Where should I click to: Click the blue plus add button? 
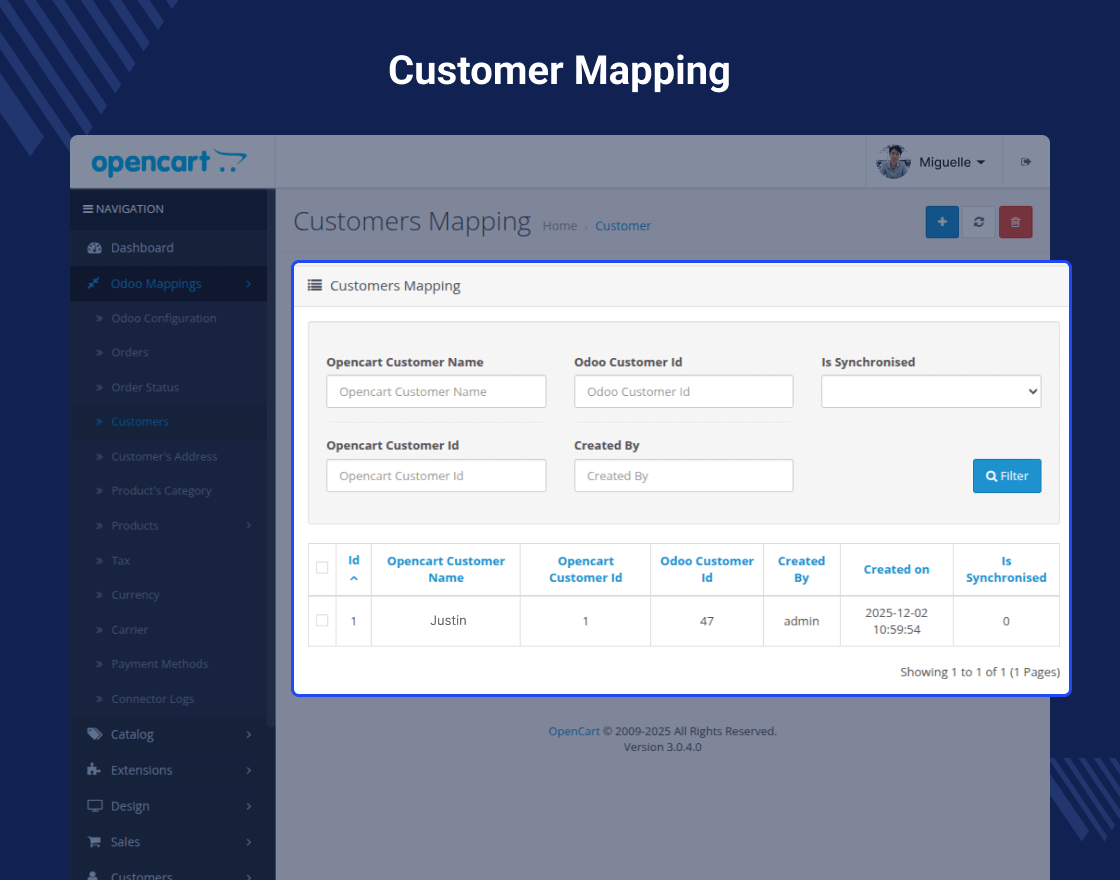942,222
